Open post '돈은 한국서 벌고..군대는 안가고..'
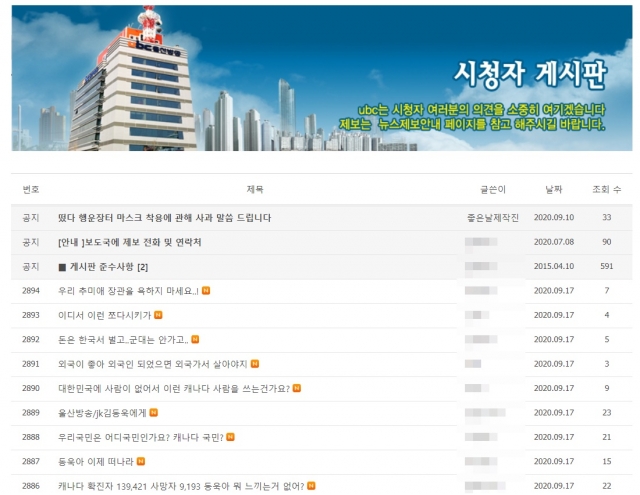 tap(123, 340)
